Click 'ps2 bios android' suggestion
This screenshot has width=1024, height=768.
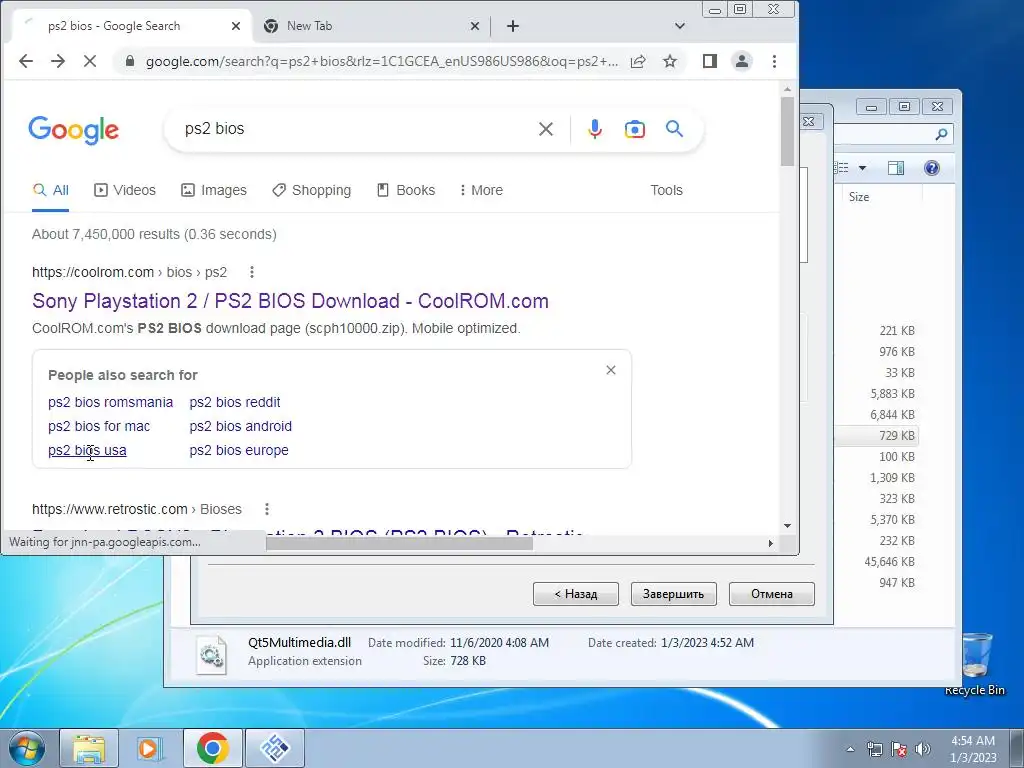(x=240, y=426)
